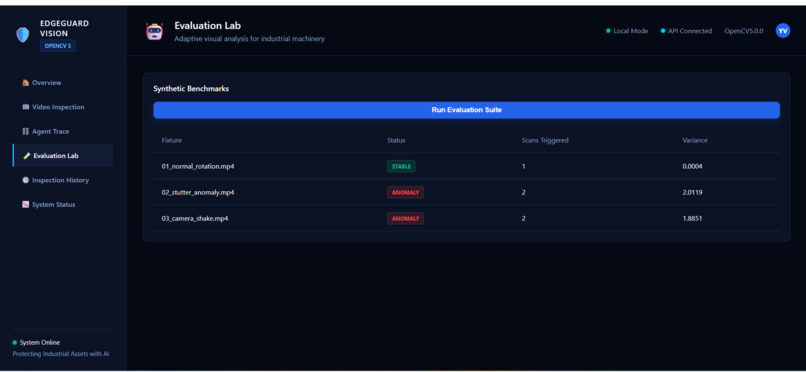Click the API Connected label
The height and width of the screenshot is (372, 806).
[x=690, y=31]
